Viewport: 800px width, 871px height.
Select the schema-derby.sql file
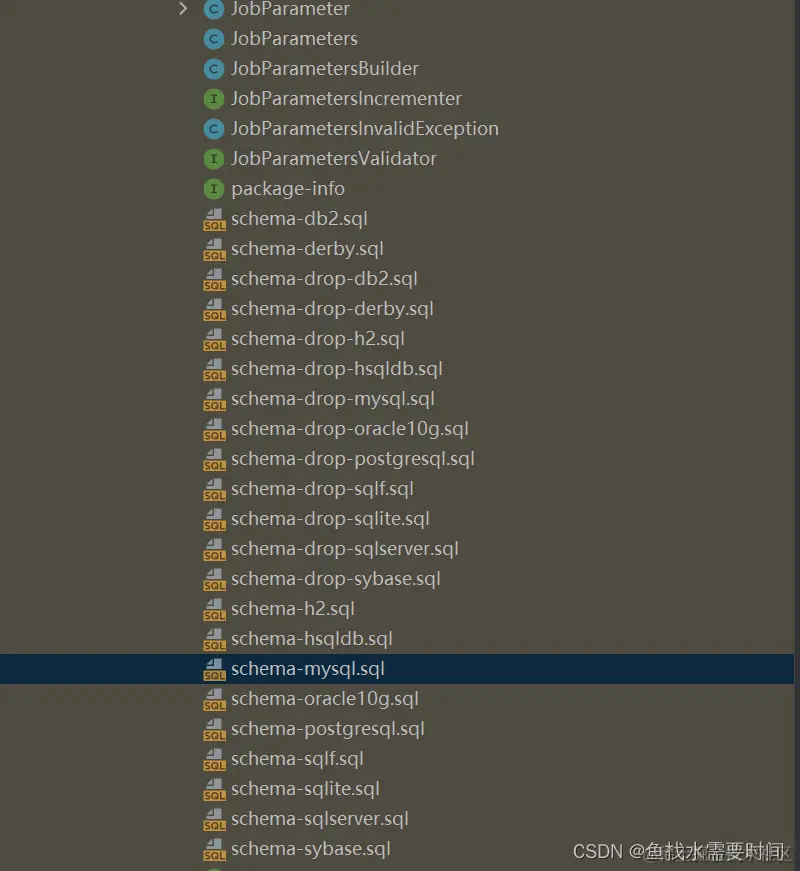(x=307, y=249)
